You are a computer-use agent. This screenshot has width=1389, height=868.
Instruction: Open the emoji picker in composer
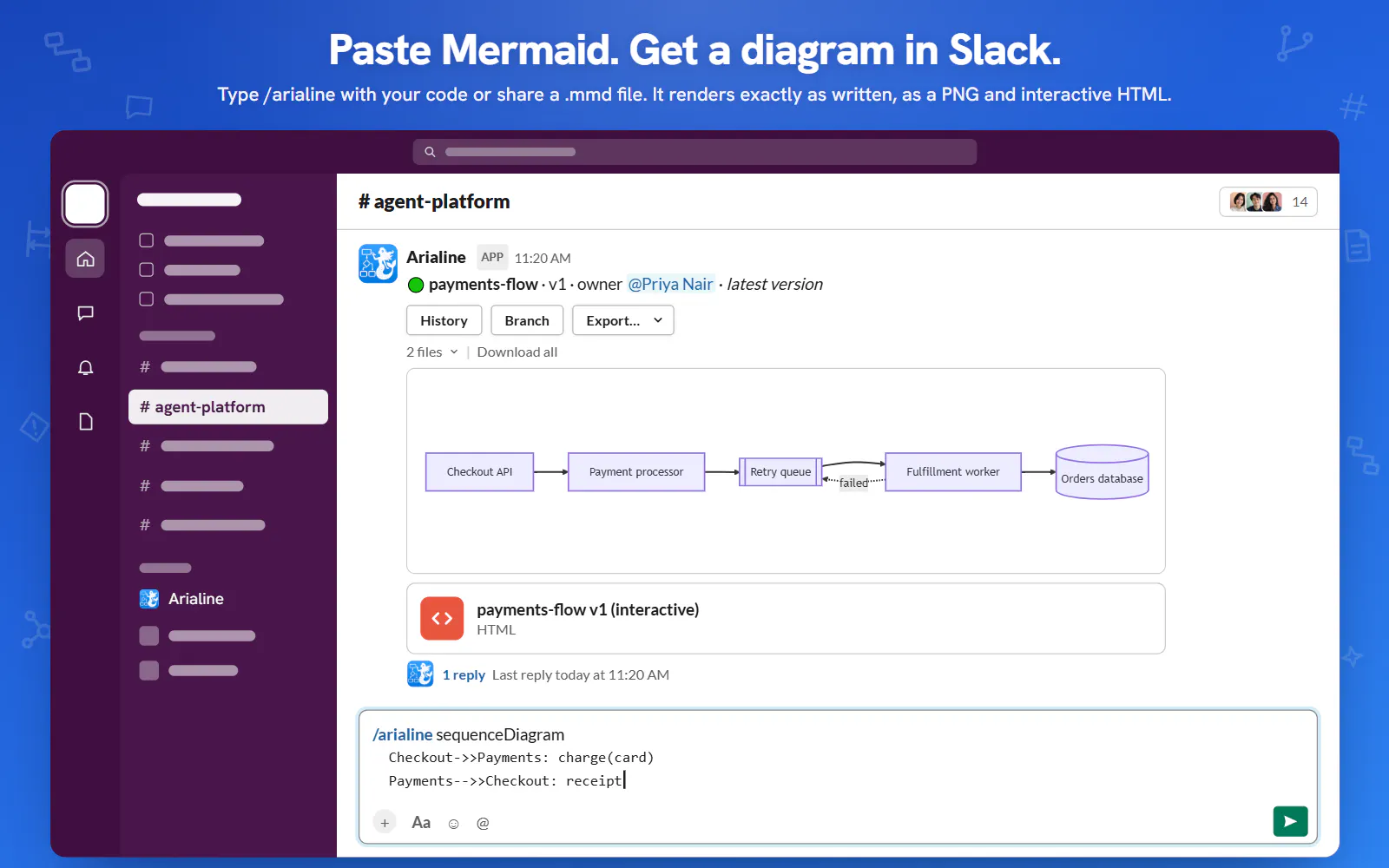[453, 823]
